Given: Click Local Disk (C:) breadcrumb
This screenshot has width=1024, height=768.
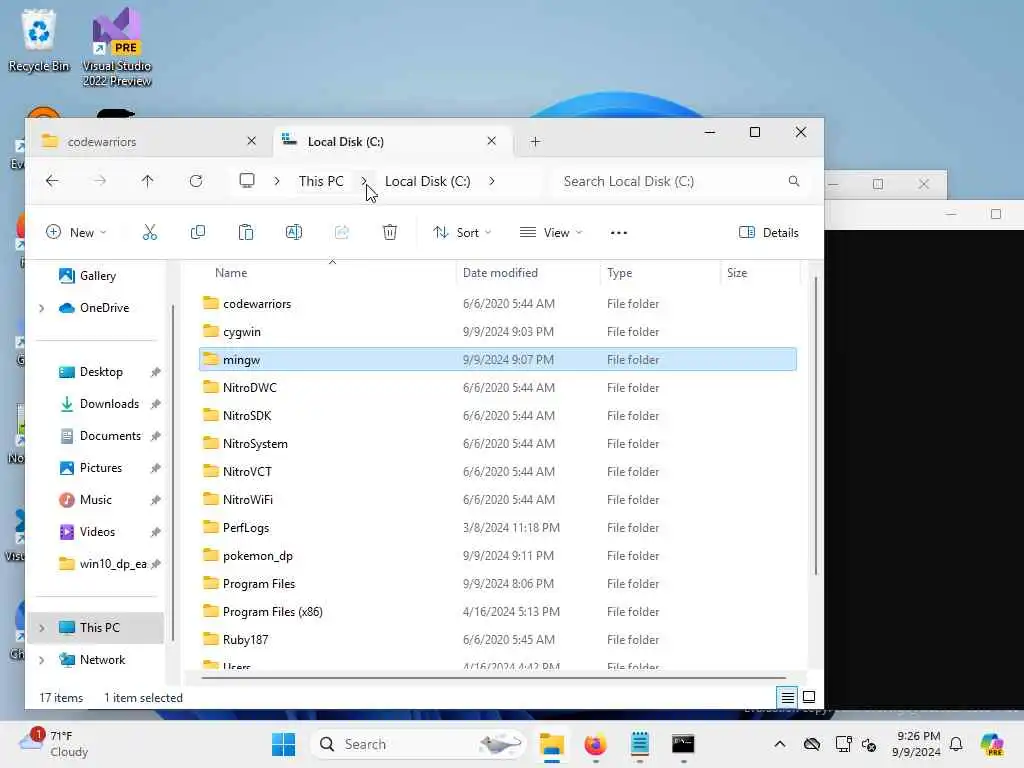Looking at the screenshot, I should 428,181.
